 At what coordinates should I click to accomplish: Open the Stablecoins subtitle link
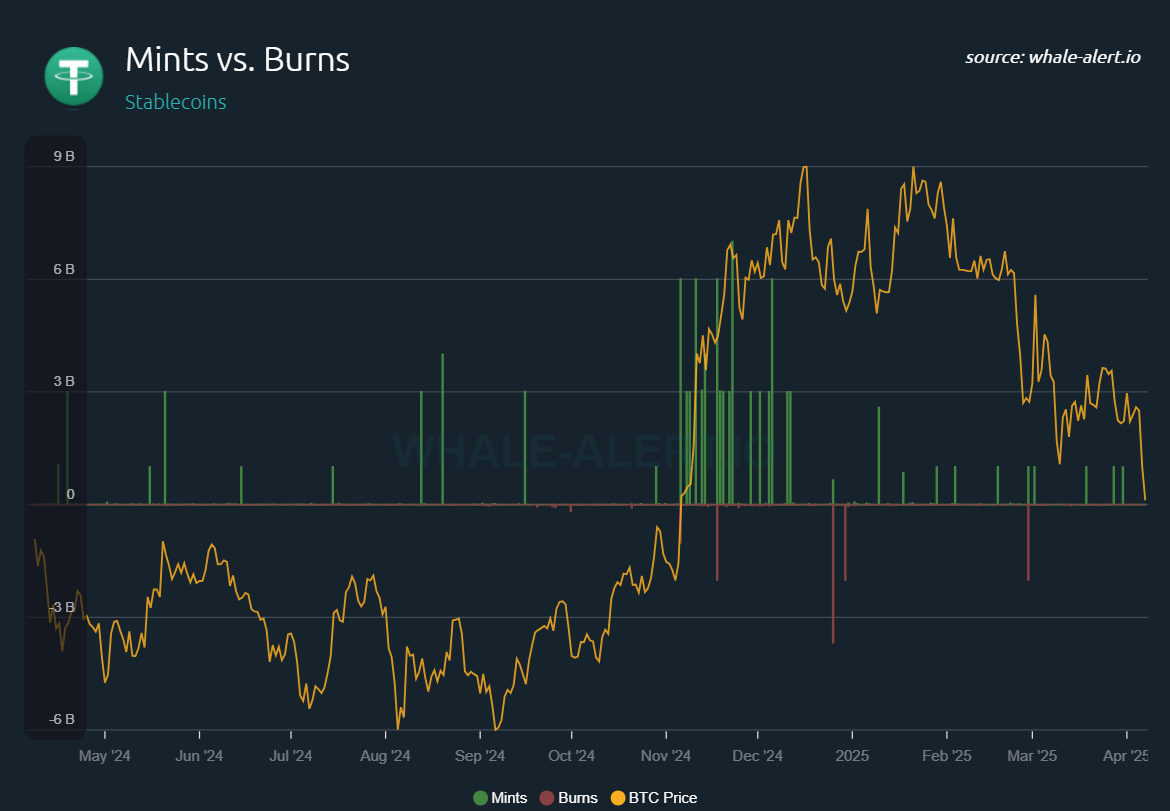(175, 102)
